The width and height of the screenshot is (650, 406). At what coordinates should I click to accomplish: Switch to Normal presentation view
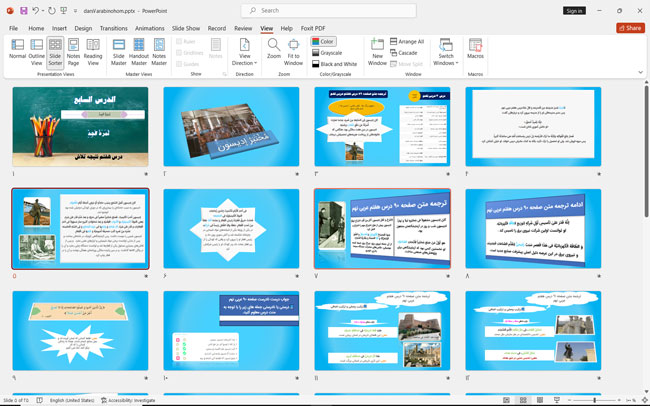point(17,49)
